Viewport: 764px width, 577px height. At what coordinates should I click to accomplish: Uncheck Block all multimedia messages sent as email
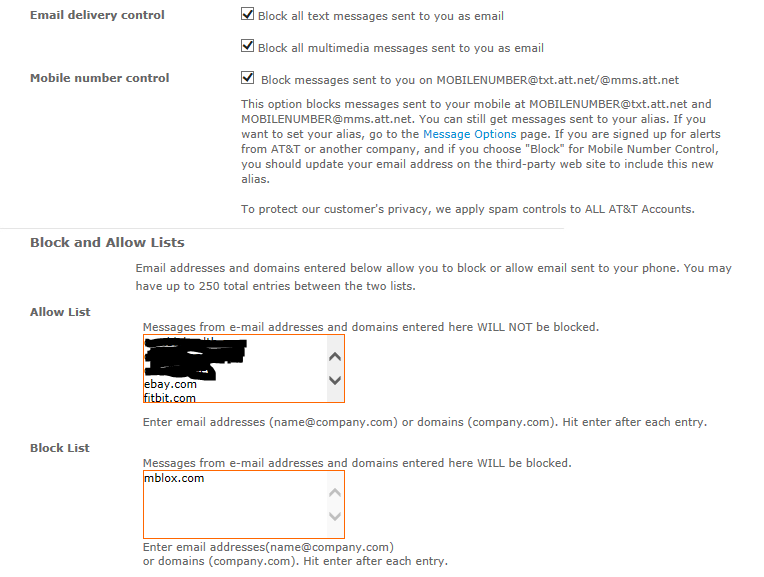pyautogui.click(x=248, y=46)
